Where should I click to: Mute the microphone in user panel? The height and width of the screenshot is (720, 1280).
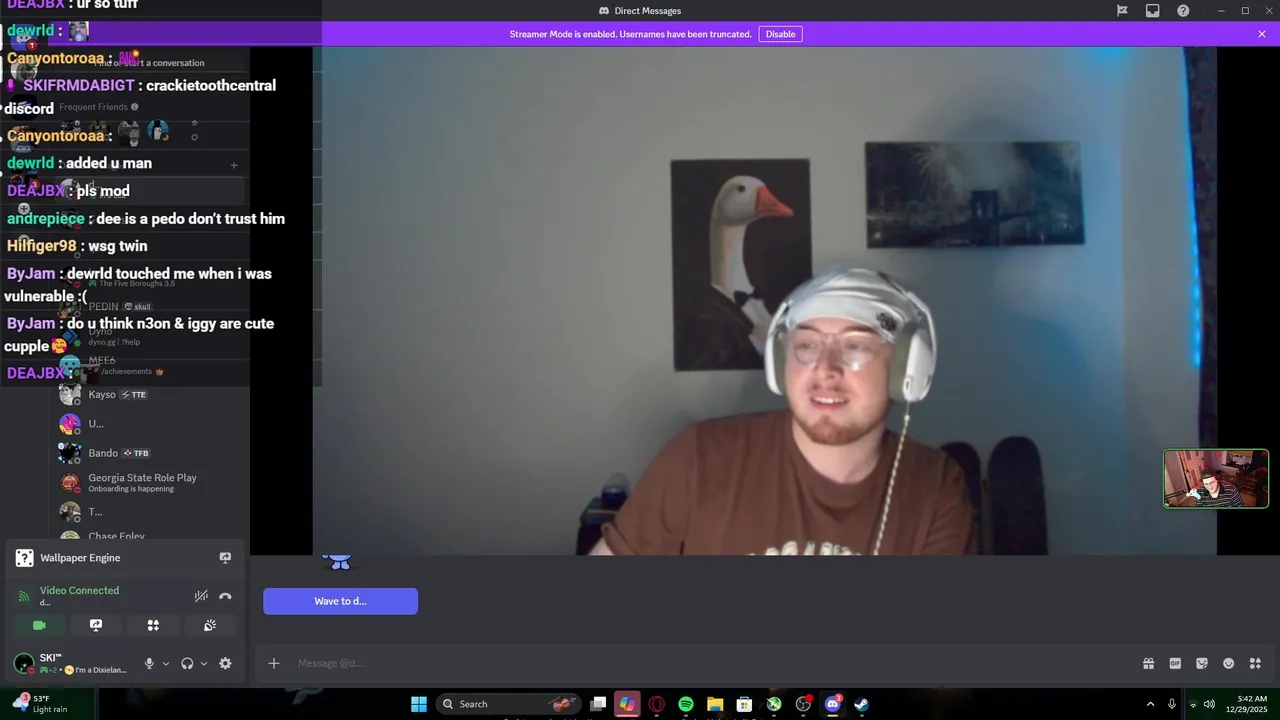tap(149, 663)
